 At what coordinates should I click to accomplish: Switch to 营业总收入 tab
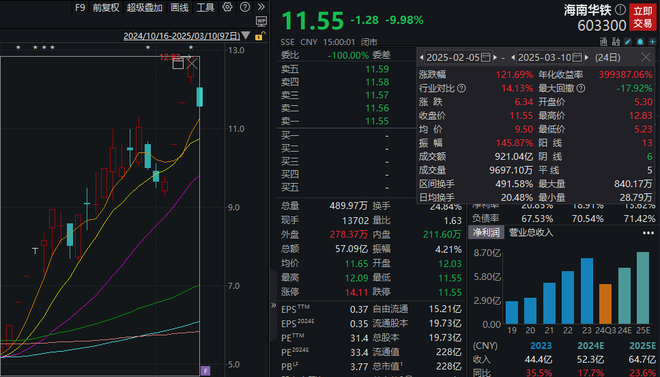[531, 232]
